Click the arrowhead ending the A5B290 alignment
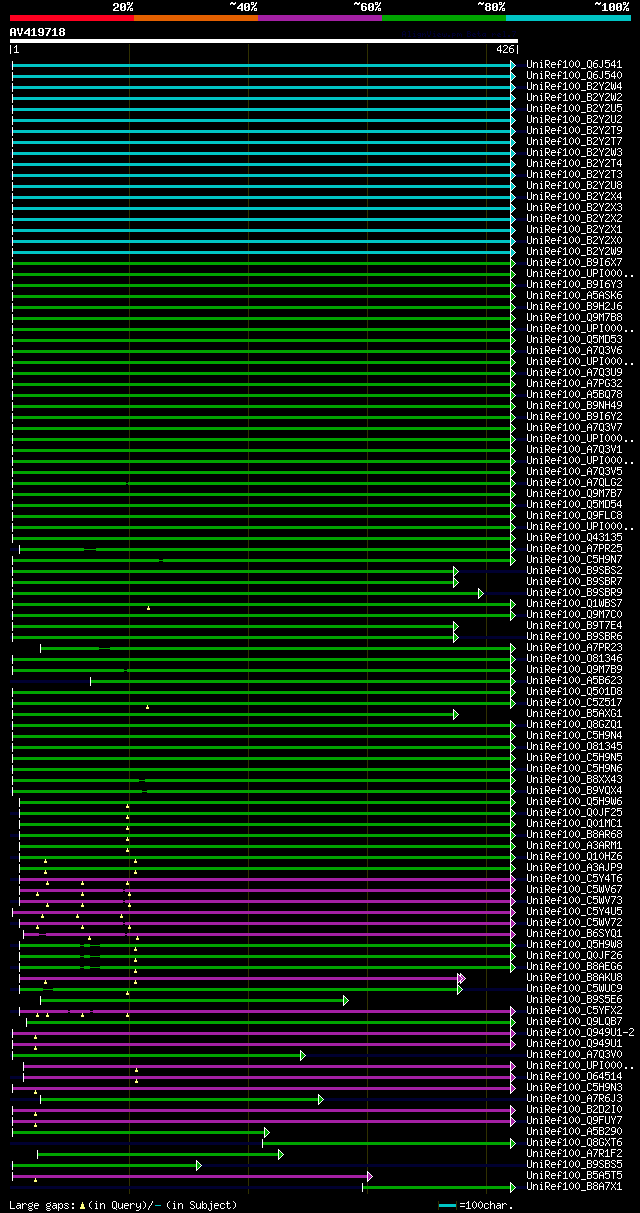Viewport: 640px width, 1213px height. click(x=266, y=1131)
